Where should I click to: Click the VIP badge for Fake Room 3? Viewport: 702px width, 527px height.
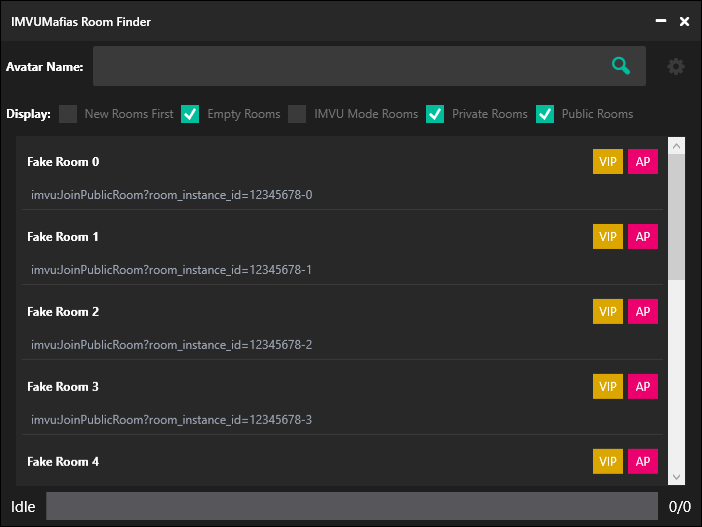tap(608, 386)
